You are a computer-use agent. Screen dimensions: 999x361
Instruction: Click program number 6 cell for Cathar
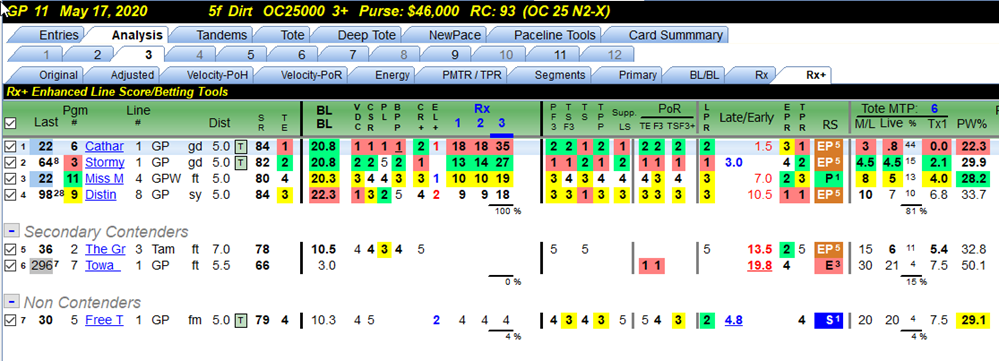74,146
